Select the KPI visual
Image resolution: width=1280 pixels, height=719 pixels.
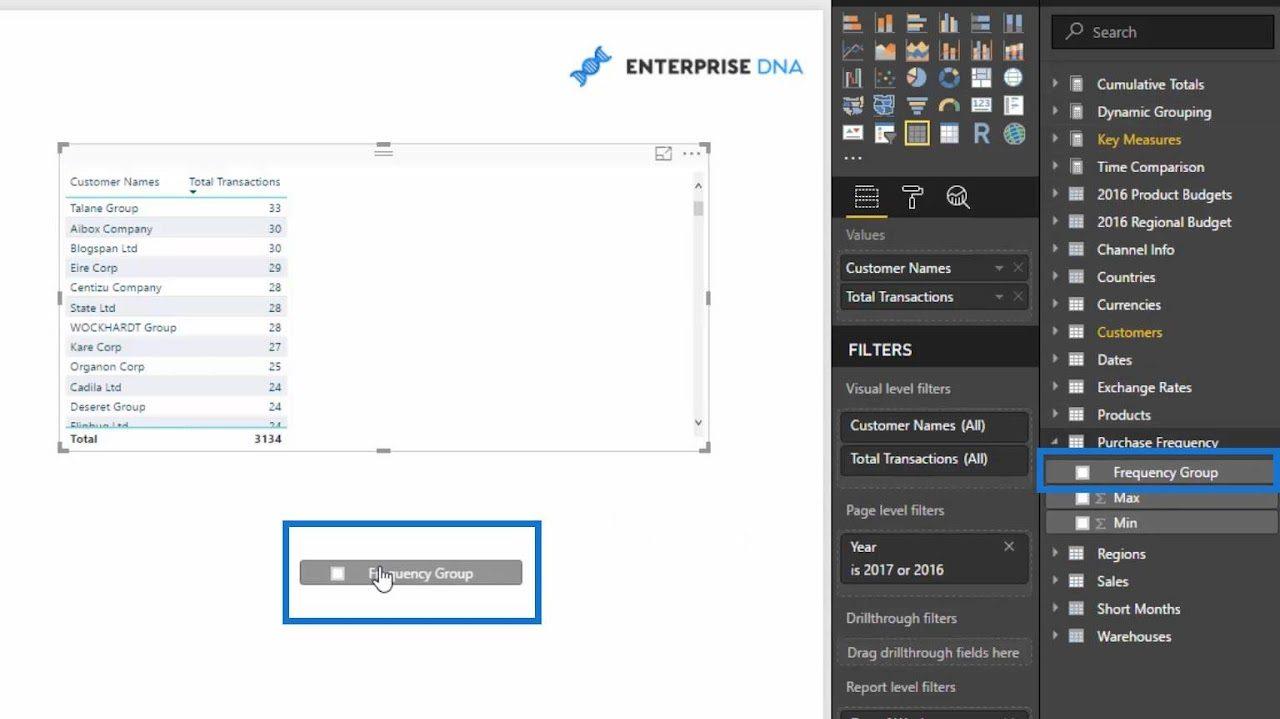coord(853,133)
